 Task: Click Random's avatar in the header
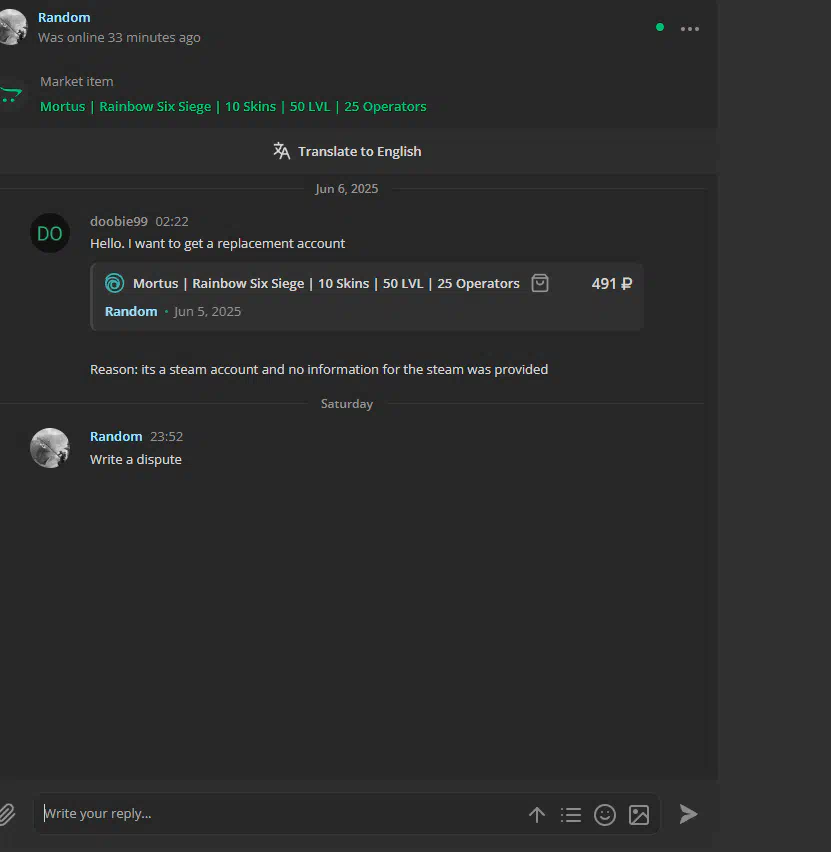[12, 27]
